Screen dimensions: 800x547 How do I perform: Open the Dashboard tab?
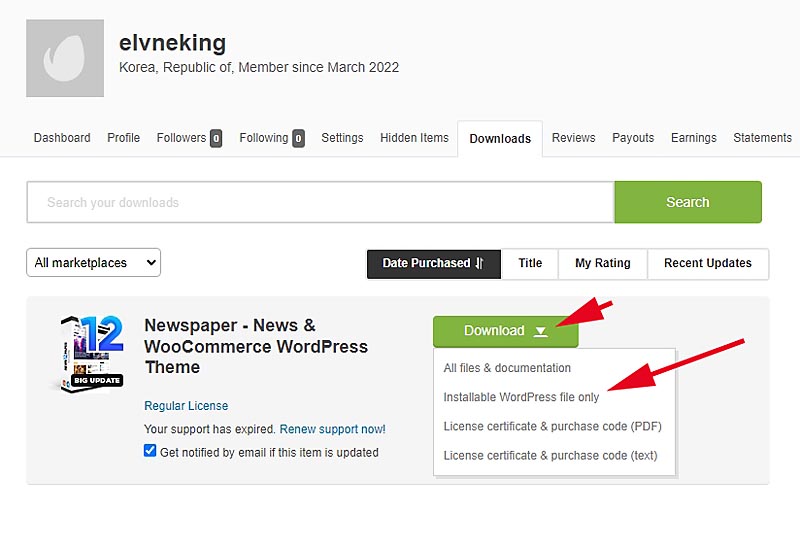[x=62, y=138]
